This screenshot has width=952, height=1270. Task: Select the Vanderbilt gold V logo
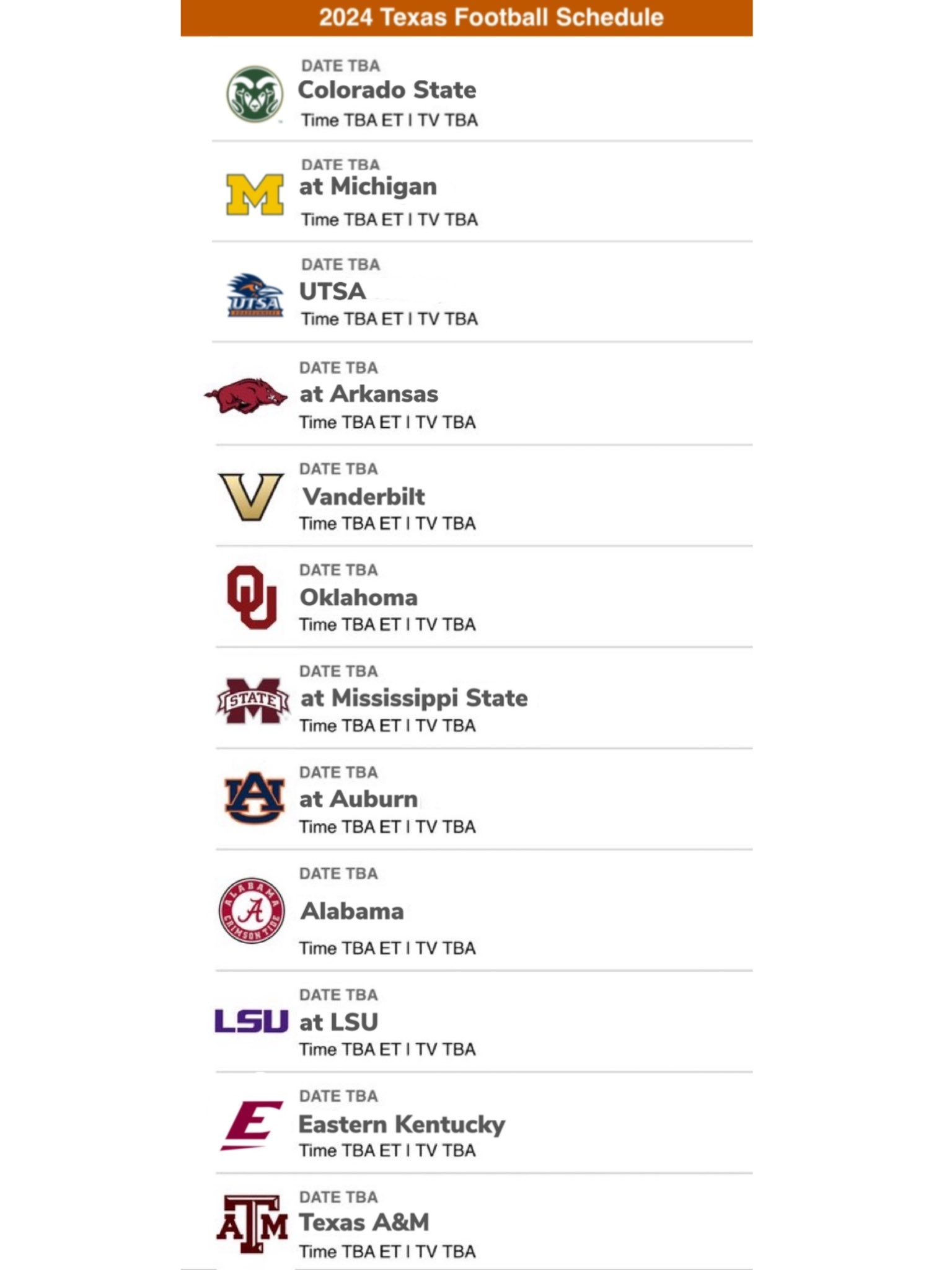[251, 496]
